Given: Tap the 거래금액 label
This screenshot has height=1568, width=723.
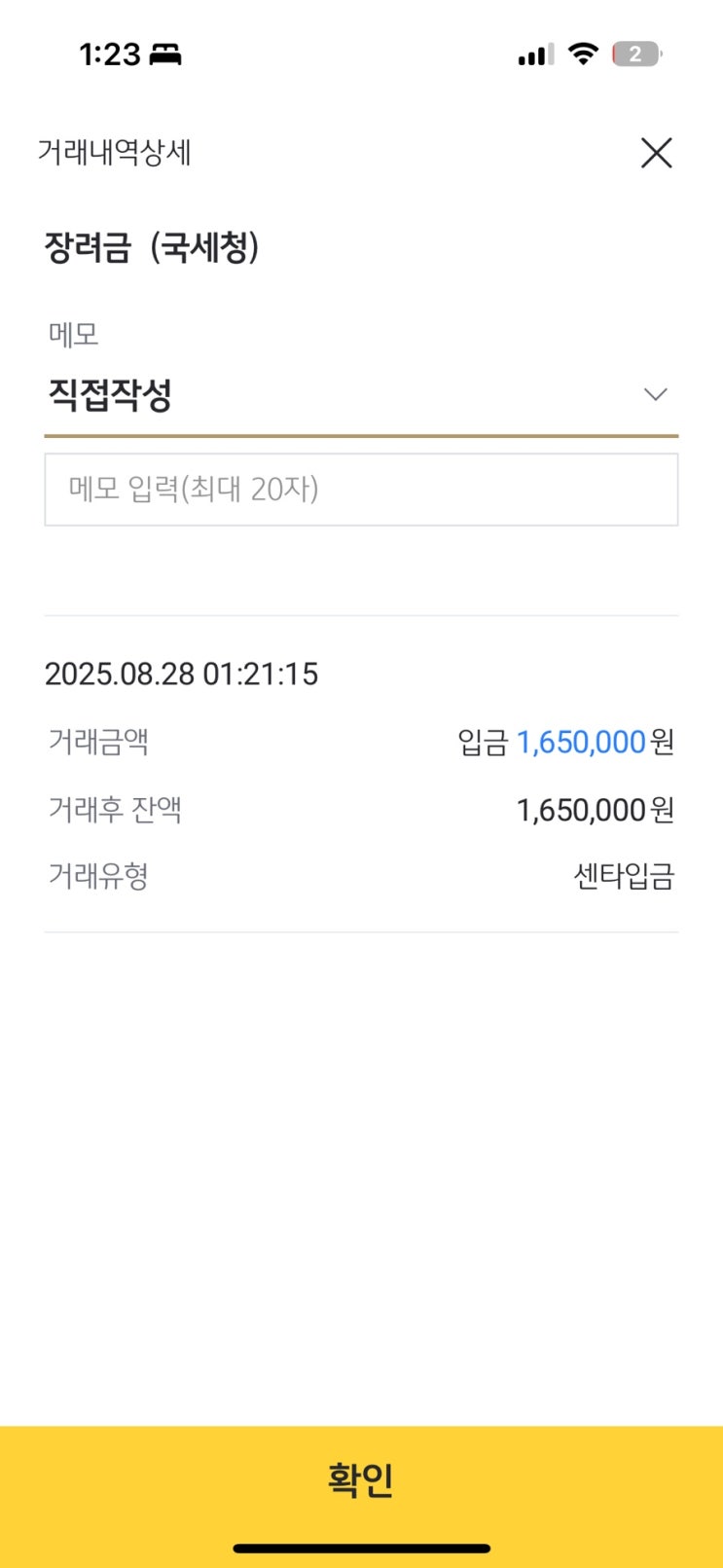Looking at the screenshot, I should coord(98,743).
